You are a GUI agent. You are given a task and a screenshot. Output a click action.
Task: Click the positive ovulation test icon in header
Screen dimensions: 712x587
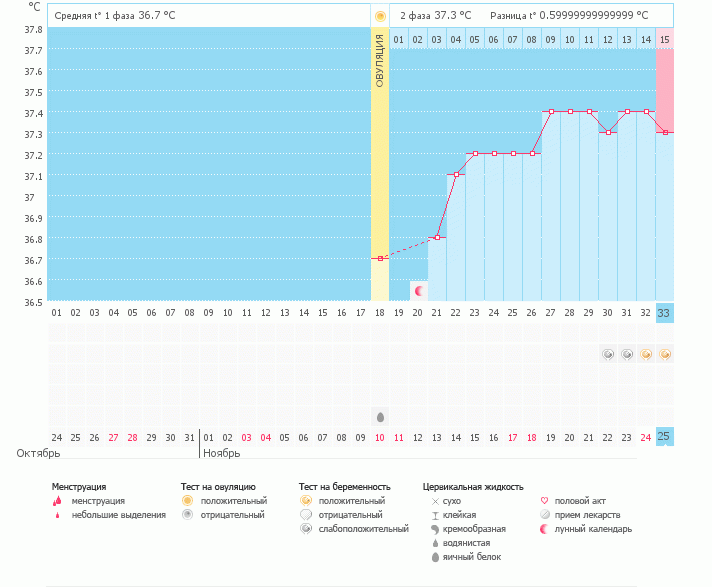[380, 16]
